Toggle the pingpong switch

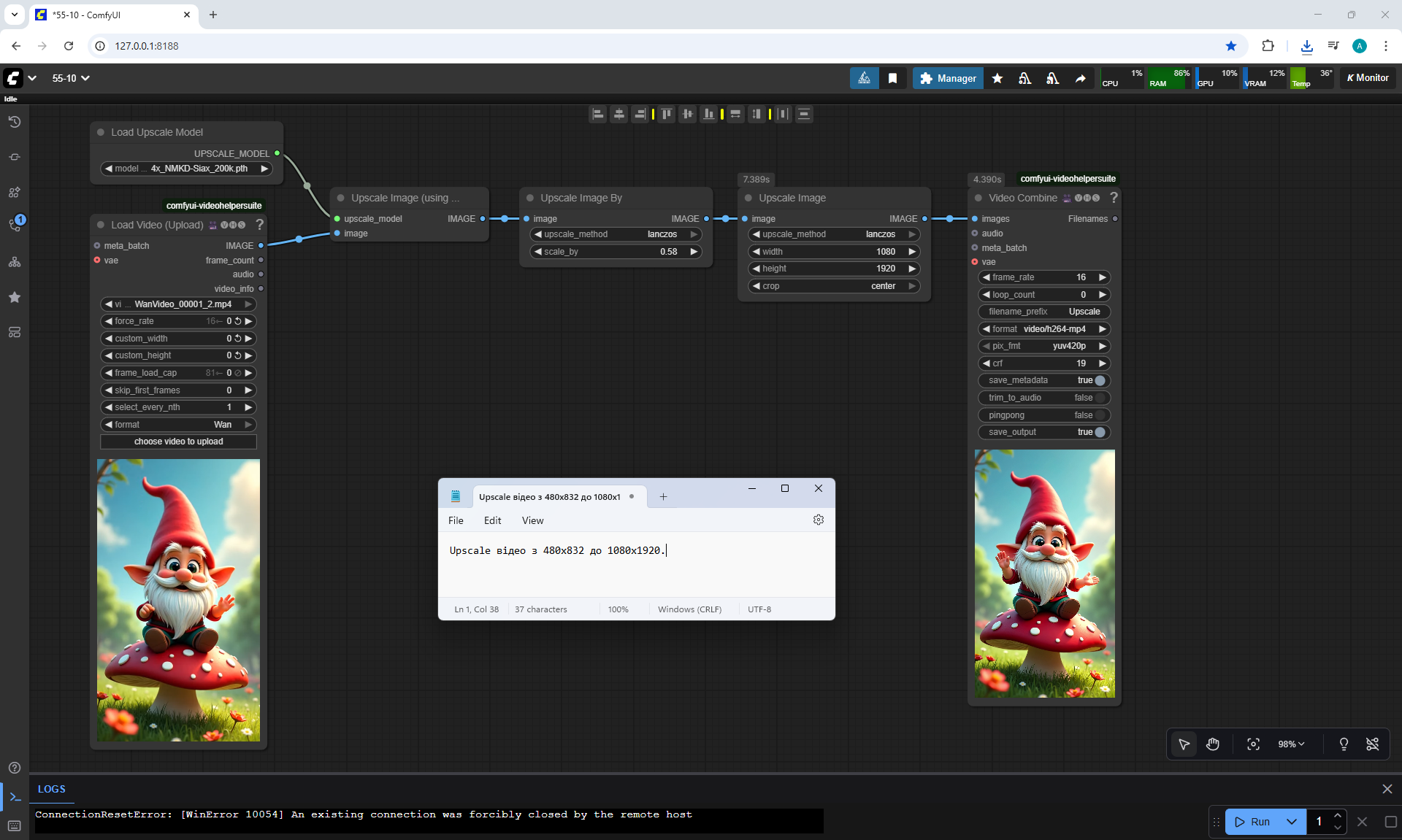(x=1100, y=415)
